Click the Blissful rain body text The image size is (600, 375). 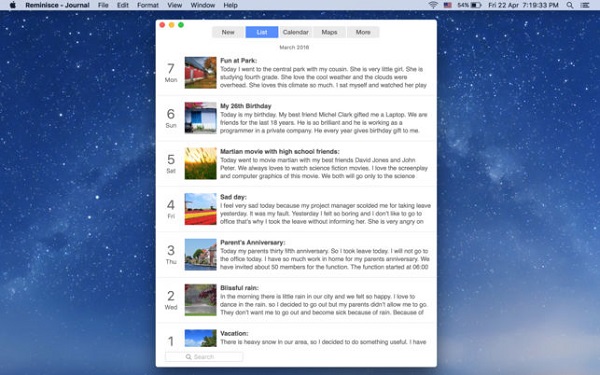(324, 305)
